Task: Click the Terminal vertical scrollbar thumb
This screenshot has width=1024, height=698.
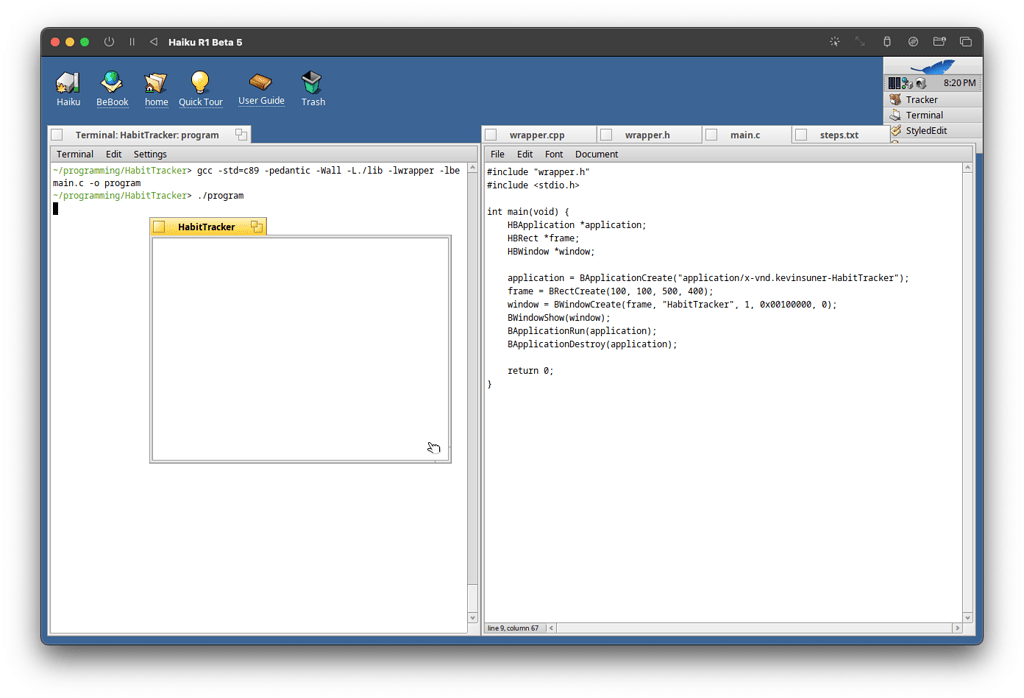Action: 473,598
